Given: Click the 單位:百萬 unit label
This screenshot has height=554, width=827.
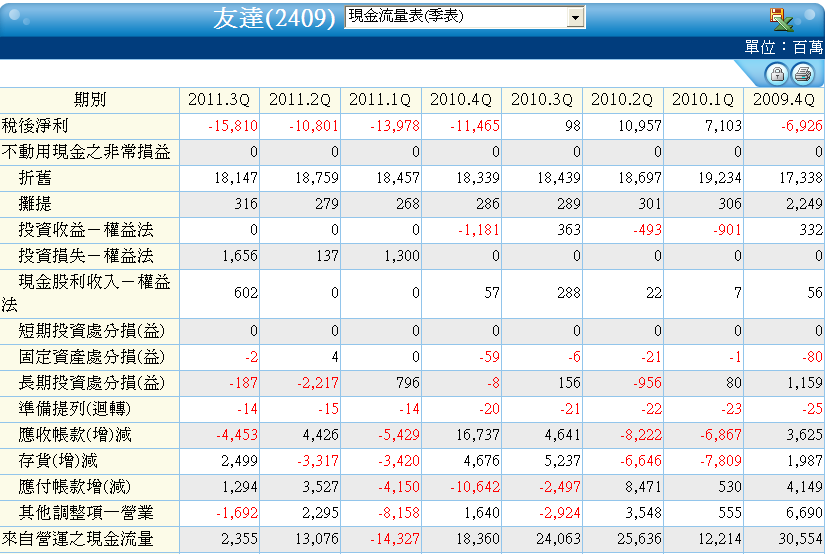Looking at the screenshot, I should [x=783, y=47].
